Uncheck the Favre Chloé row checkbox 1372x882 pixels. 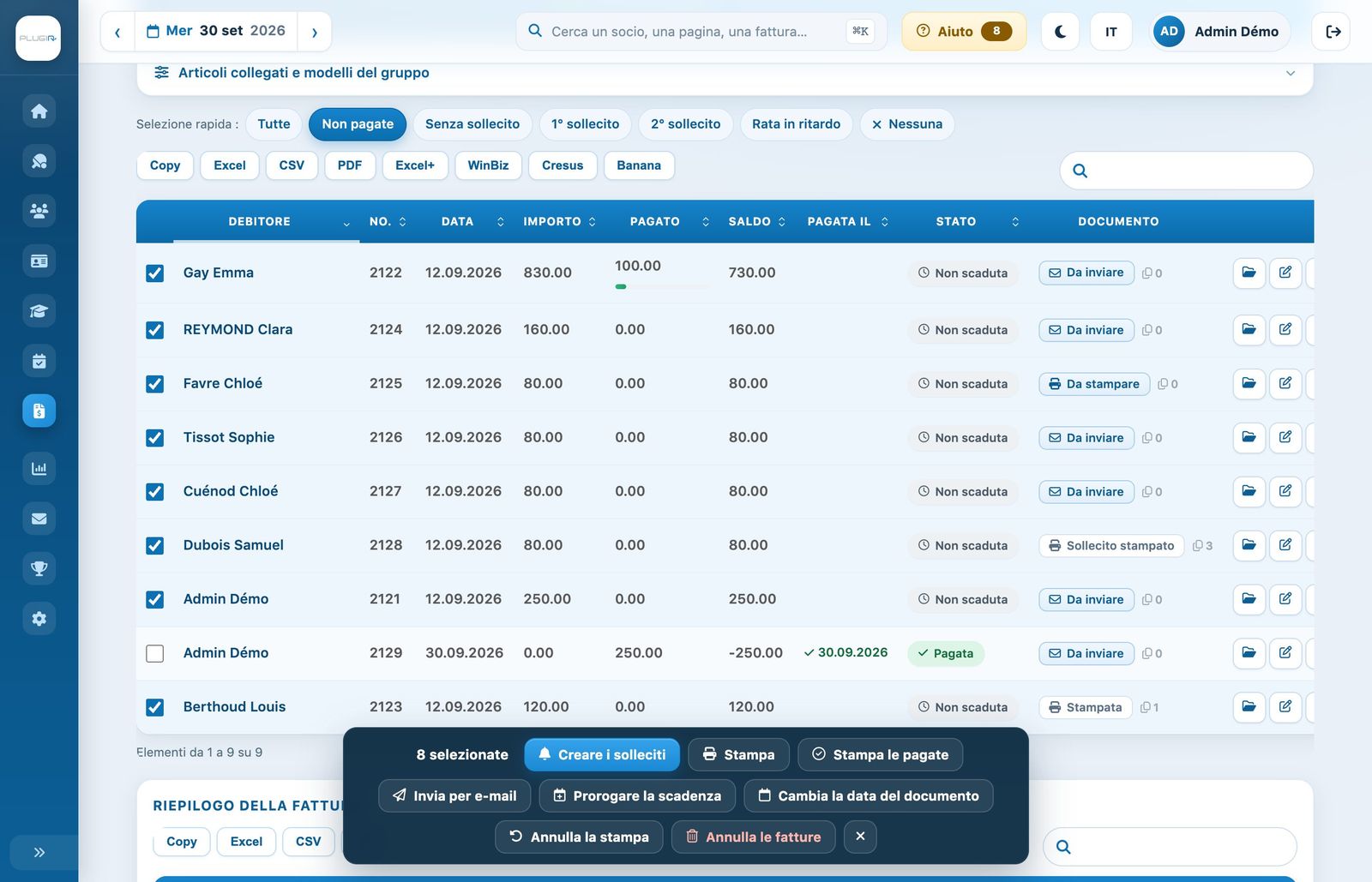155,384
